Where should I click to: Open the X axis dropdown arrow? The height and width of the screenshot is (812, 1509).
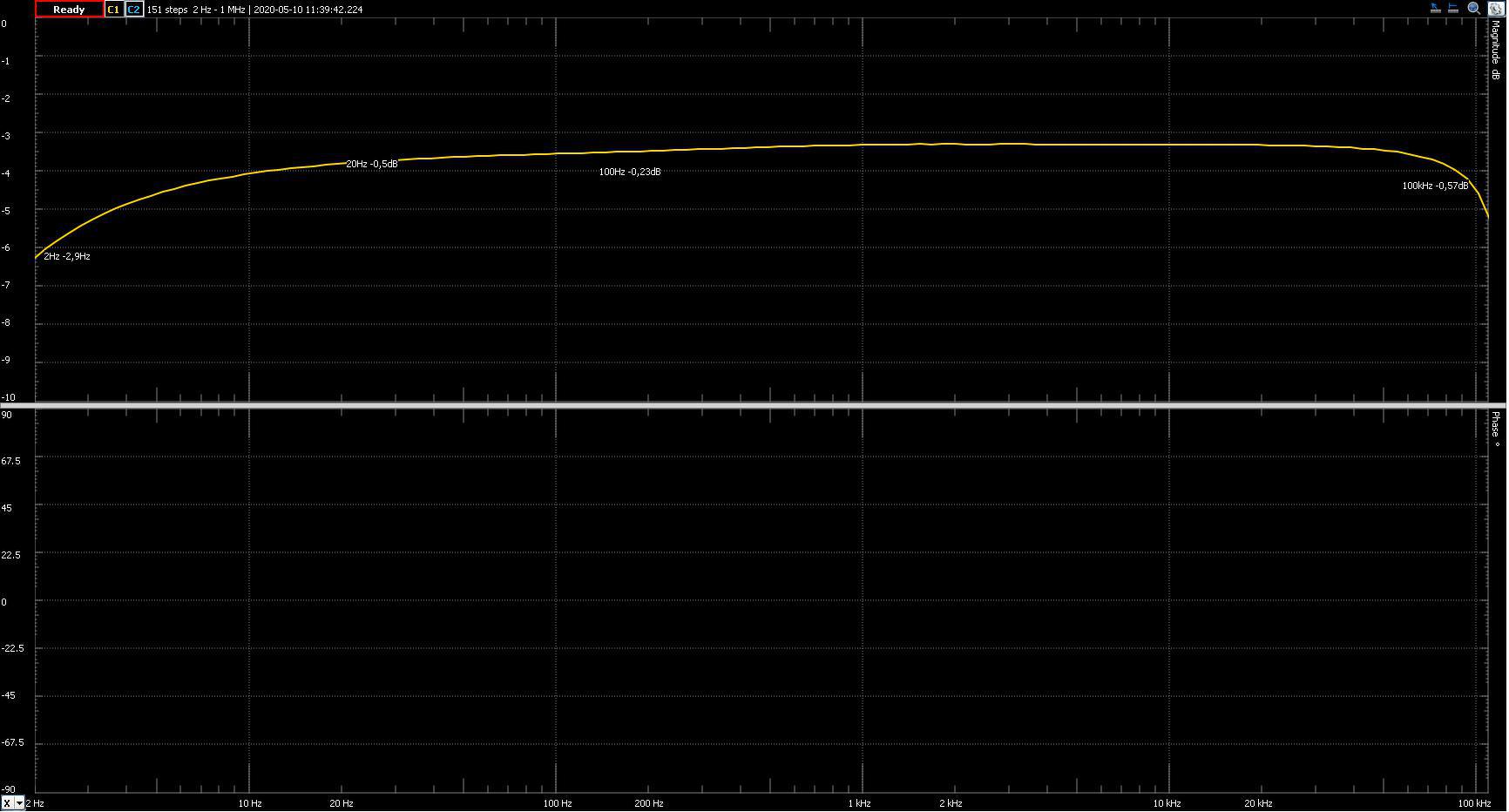(x=19, y=803)
